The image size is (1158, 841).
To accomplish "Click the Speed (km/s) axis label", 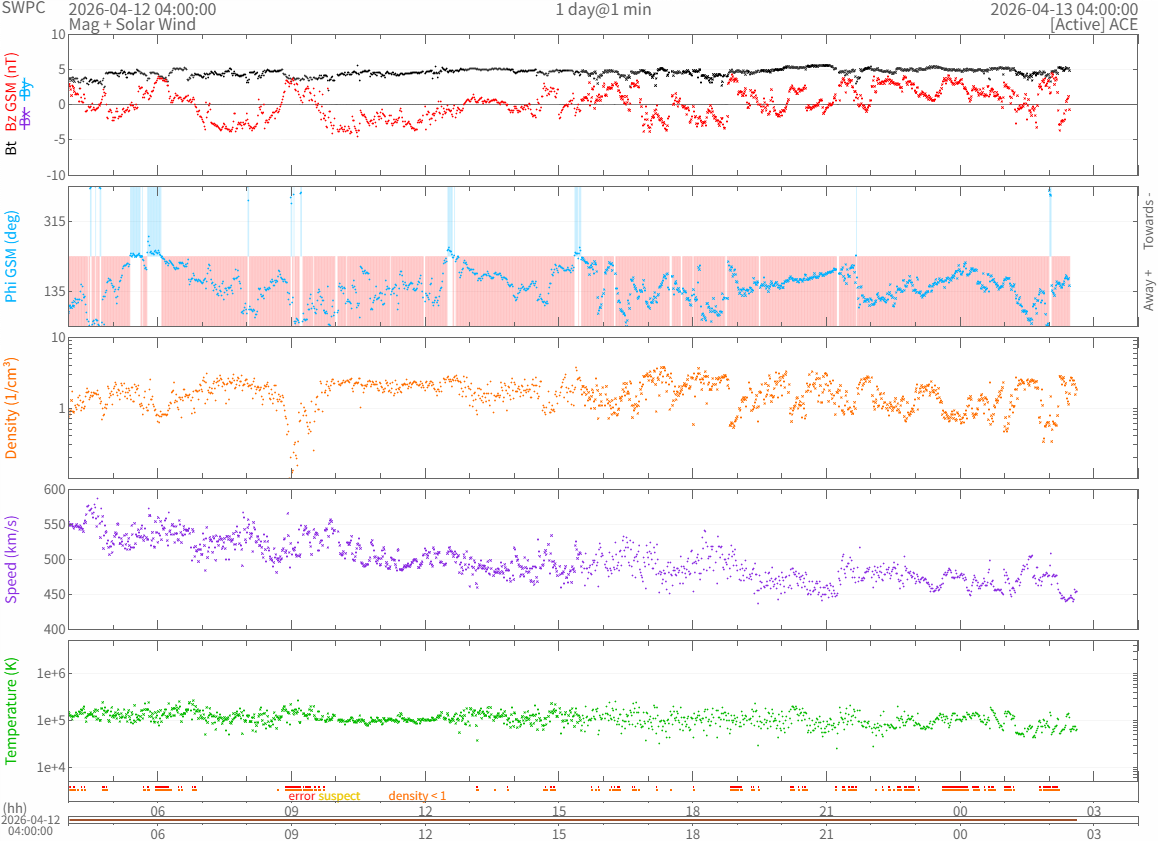I will pos(12,559).
